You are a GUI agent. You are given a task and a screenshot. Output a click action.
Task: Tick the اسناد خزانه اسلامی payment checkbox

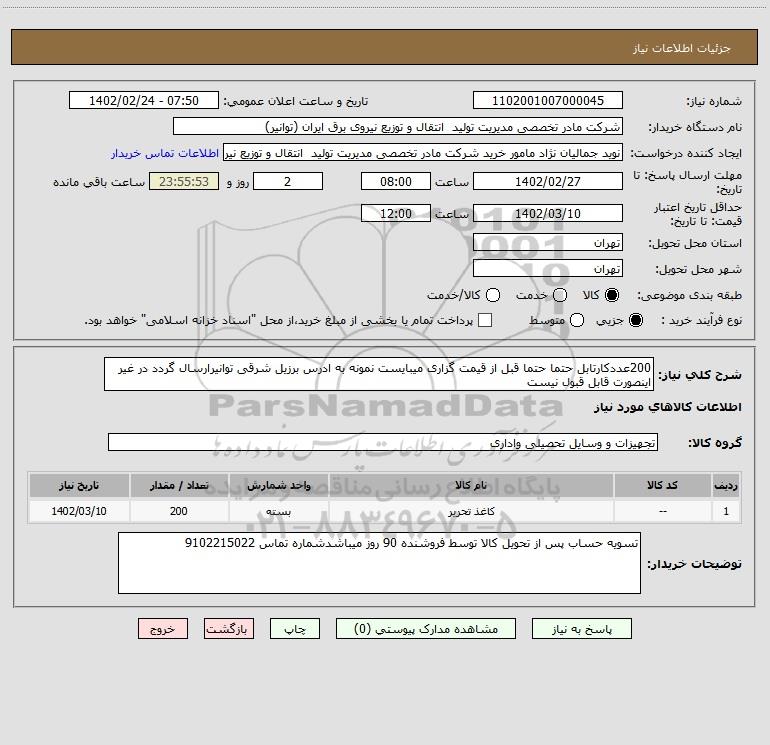pos(485,320)
